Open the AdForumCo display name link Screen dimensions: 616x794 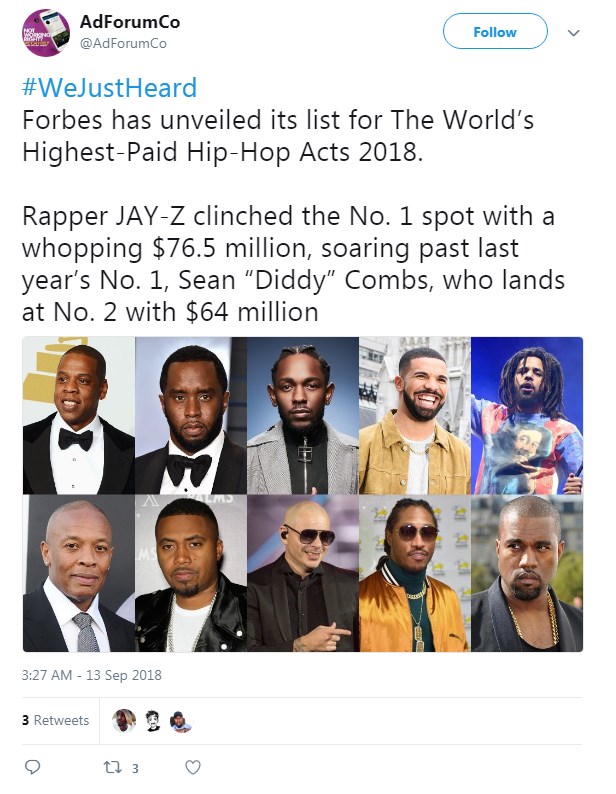130,22
